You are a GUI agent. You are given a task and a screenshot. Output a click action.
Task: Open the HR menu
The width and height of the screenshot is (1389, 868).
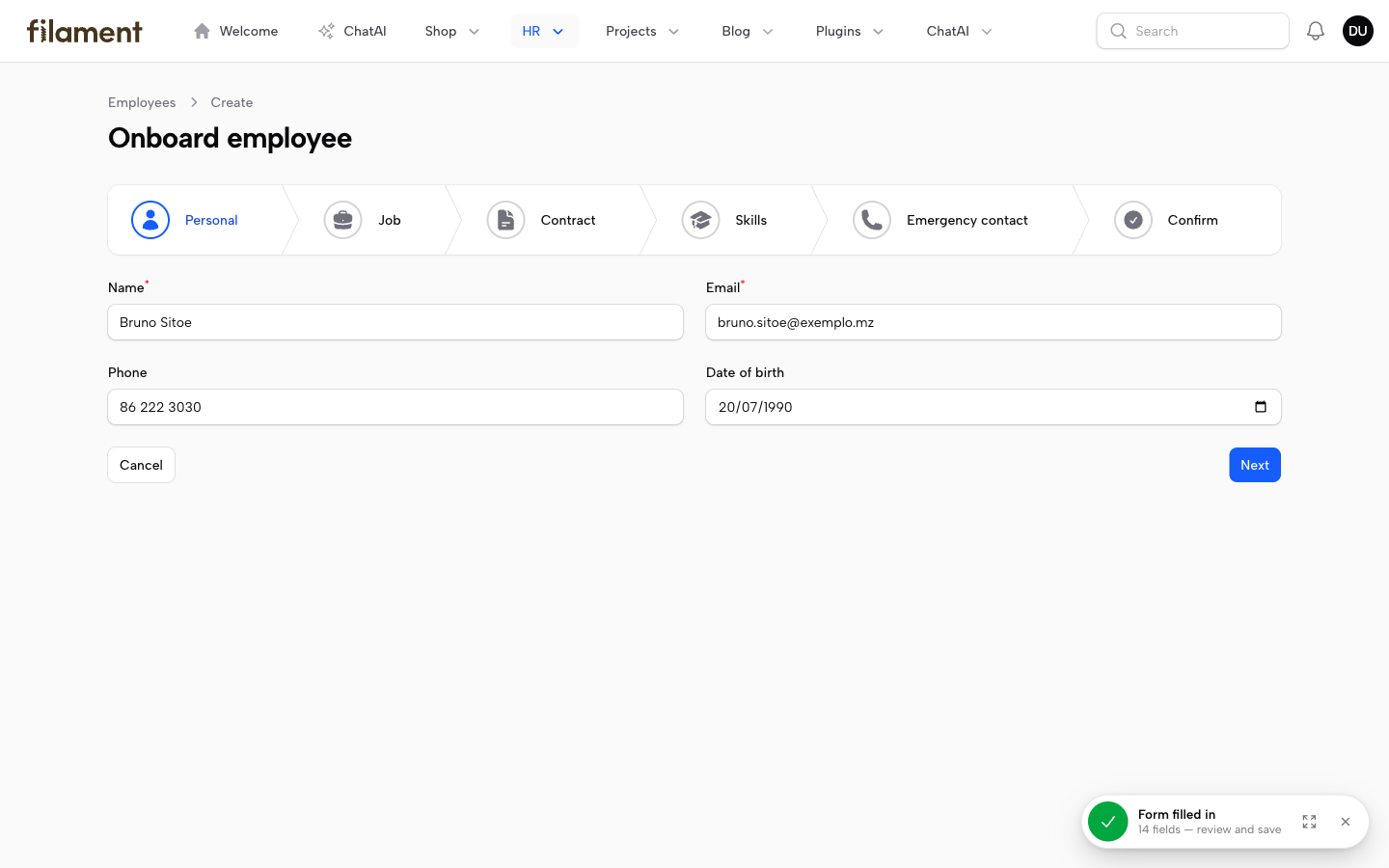coord(544,31)
